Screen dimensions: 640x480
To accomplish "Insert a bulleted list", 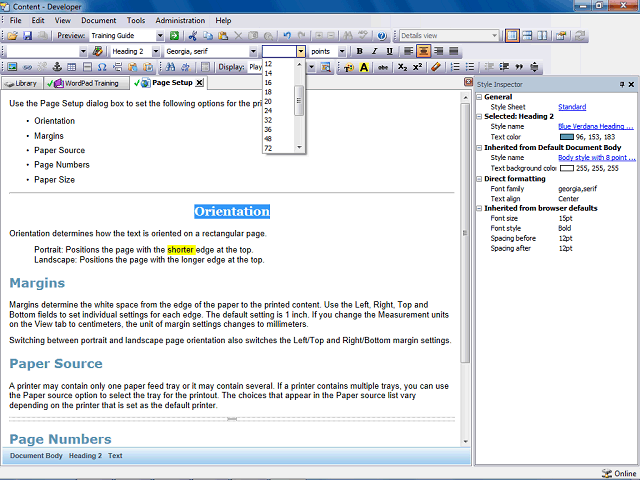I will 470,67.
